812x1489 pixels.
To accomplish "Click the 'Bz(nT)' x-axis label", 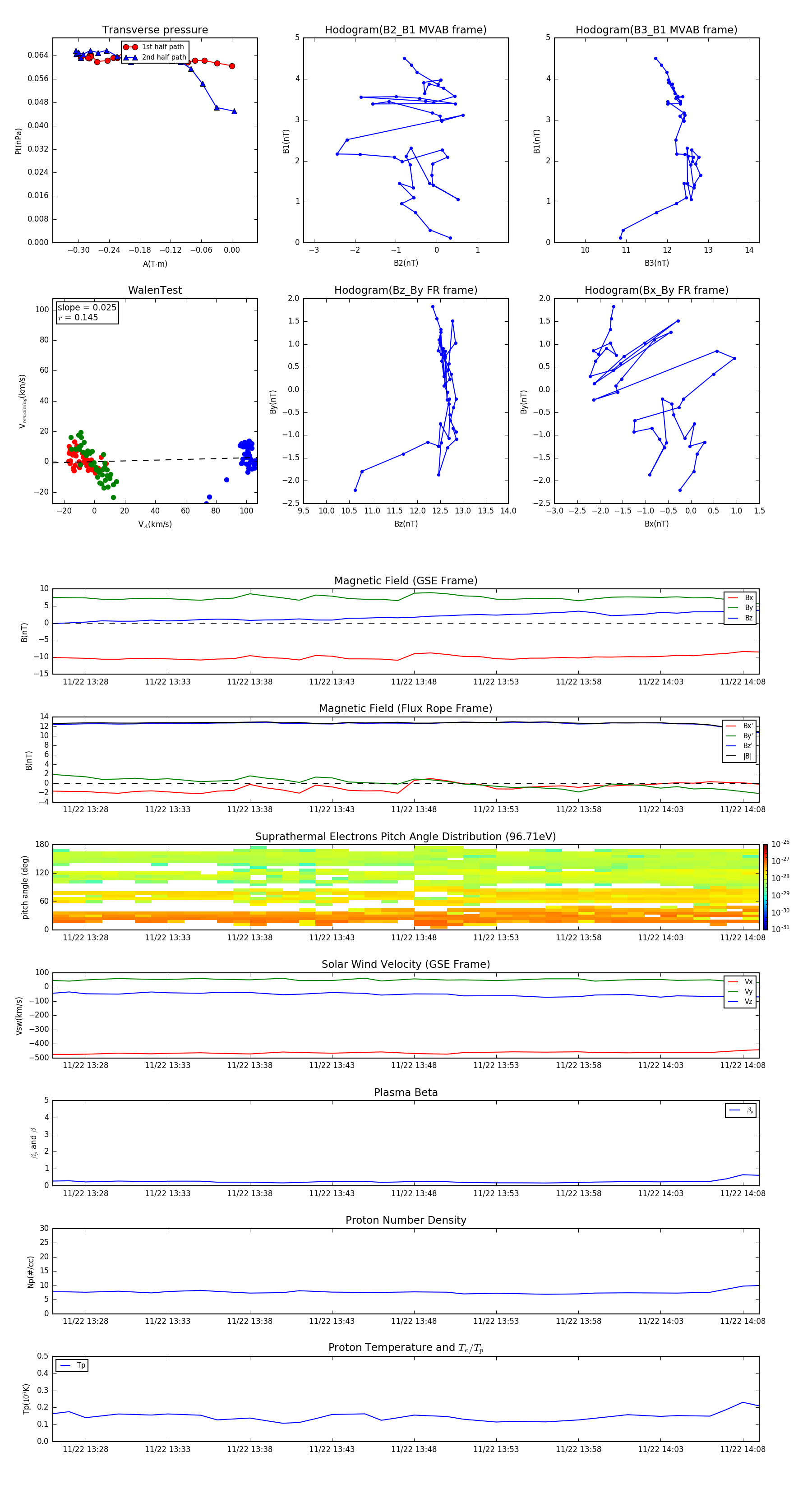I will coord(406,524).
